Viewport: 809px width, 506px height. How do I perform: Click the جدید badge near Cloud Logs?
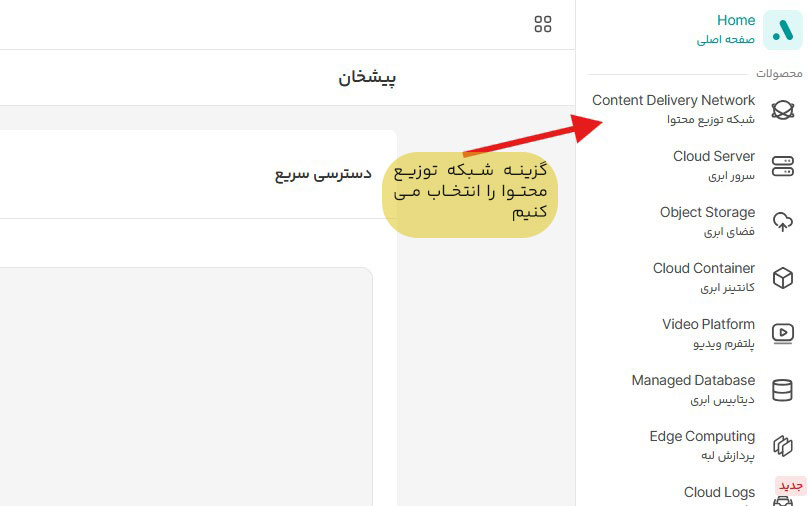pos(791,486)
